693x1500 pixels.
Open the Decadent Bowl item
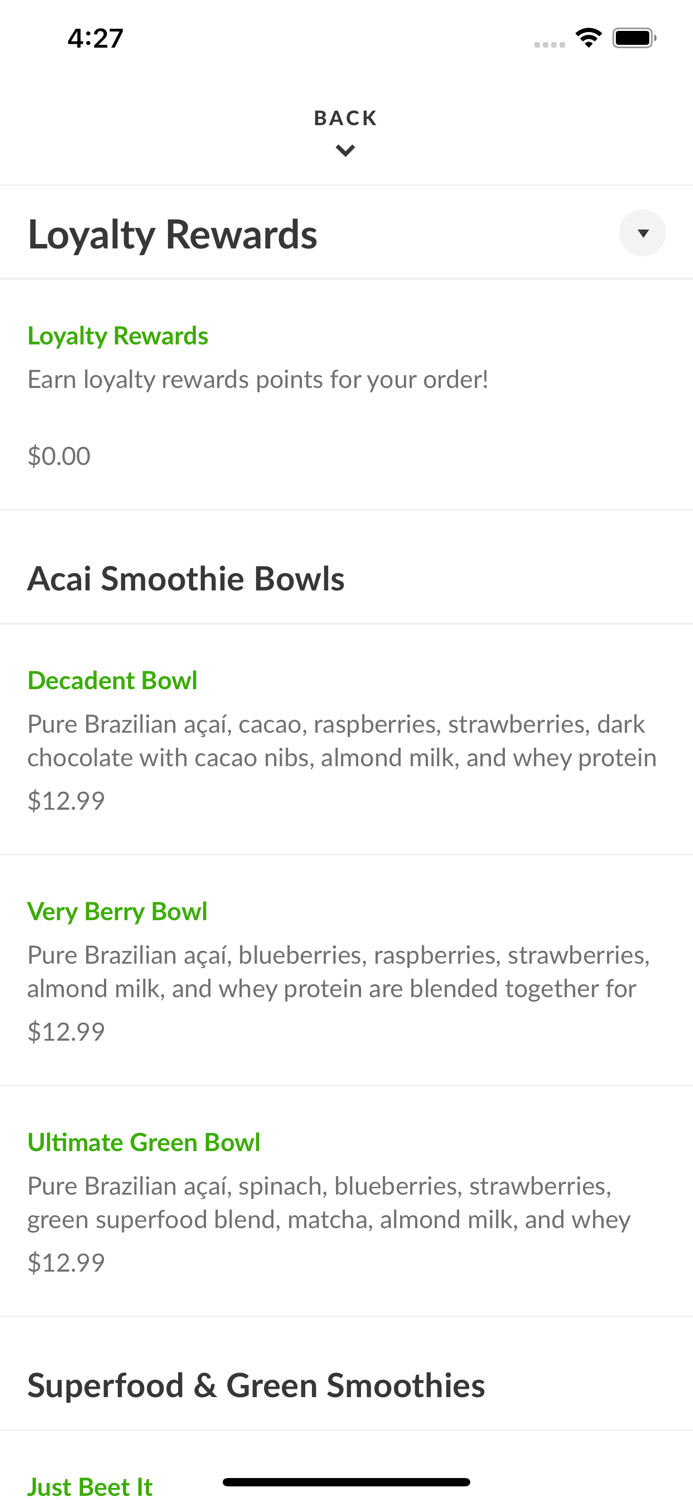(112, 681)
